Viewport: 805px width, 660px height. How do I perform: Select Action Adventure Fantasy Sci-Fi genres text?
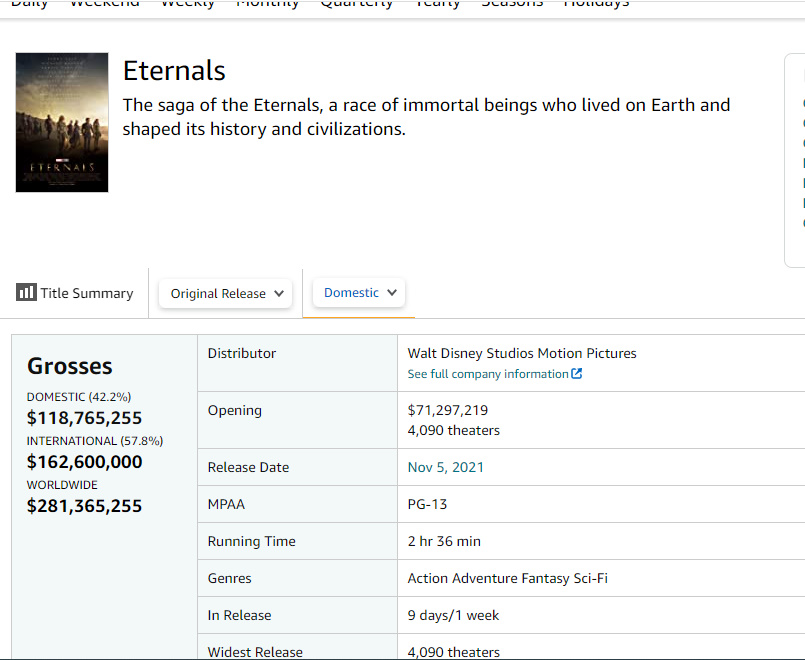[x=508, y=578]
